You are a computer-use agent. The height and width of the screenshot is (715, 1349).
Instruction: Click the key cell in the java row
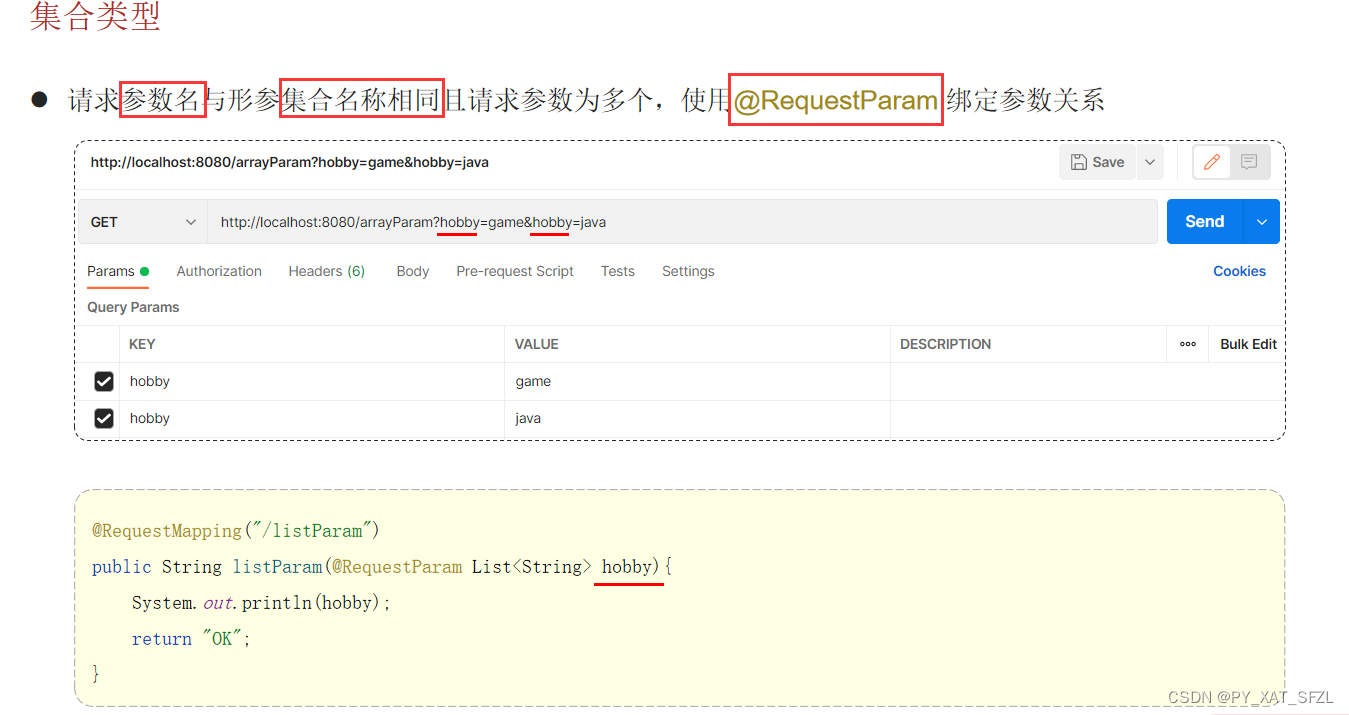pos(312,418)
